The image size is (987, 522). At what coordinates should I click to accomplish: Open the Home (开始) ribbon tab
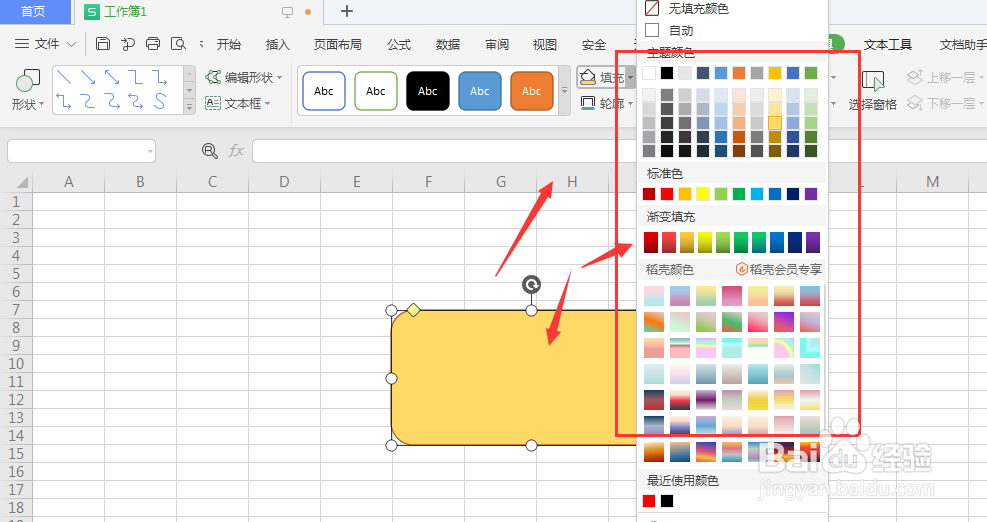click(228, 44)
